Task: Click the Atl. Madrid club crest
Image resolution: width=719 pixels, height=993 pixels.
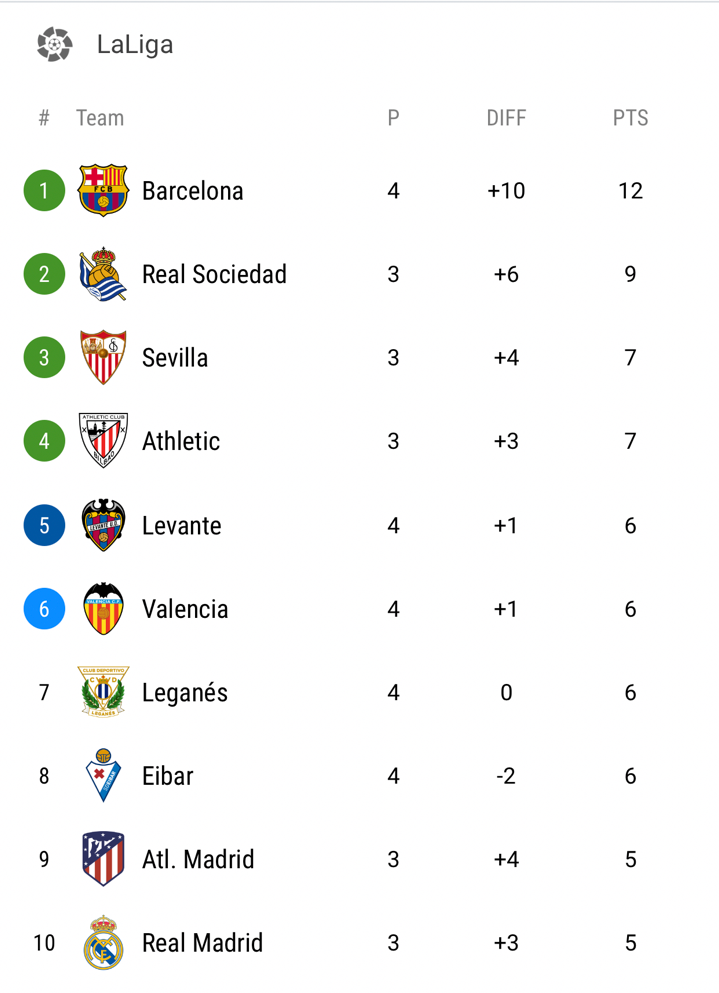Action: pos(103,859)
